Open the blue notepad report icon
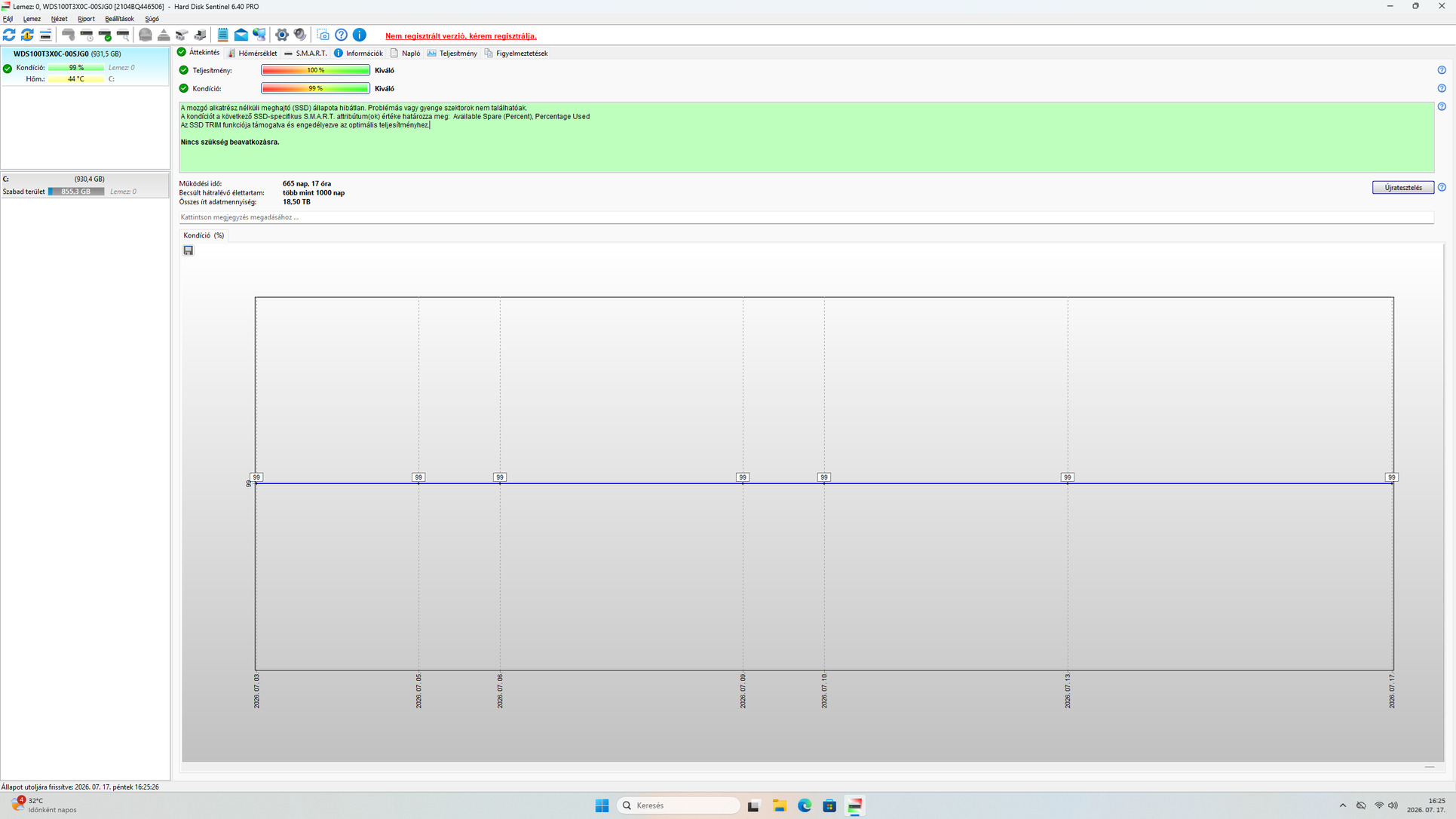 point(222,35)
